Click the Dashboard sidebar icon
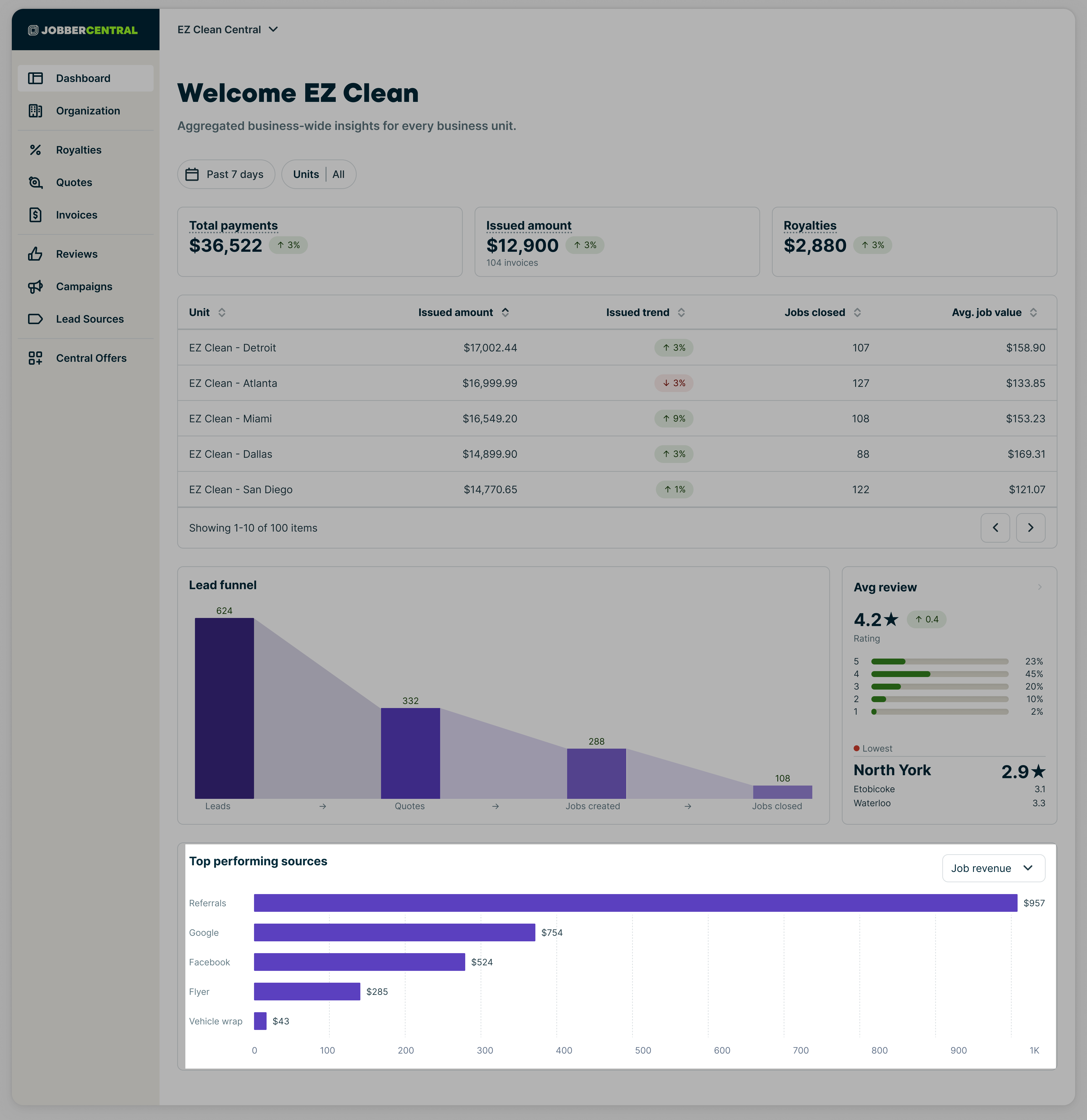The image size is (1087, 1120). click(35, 78)
